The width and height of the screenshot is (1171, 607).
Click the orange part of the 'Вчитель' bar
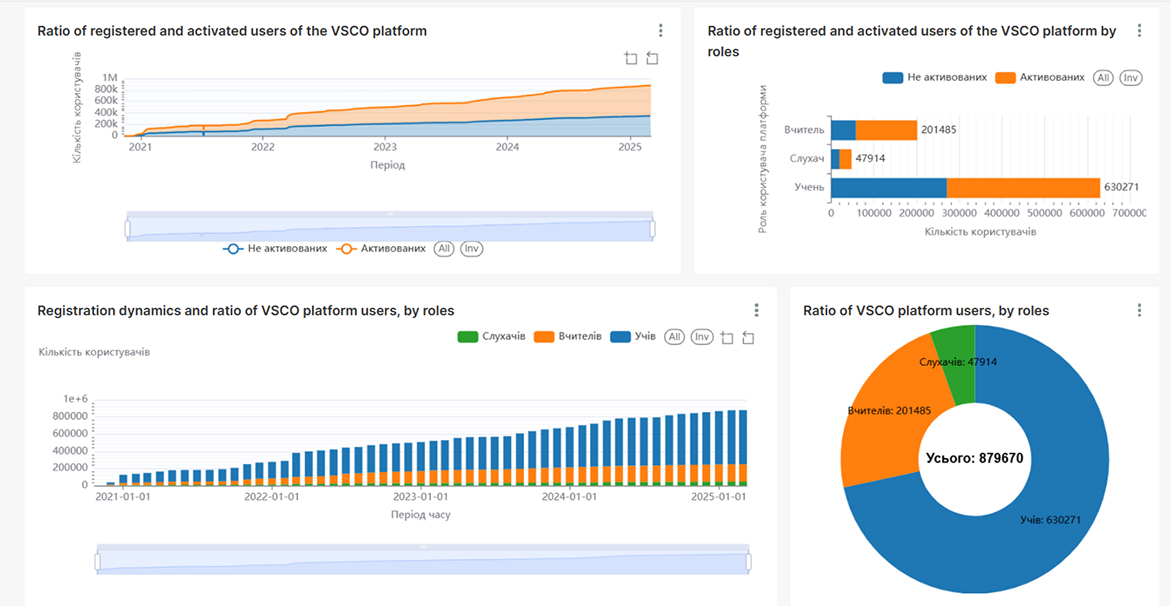[x=886, y=130]
